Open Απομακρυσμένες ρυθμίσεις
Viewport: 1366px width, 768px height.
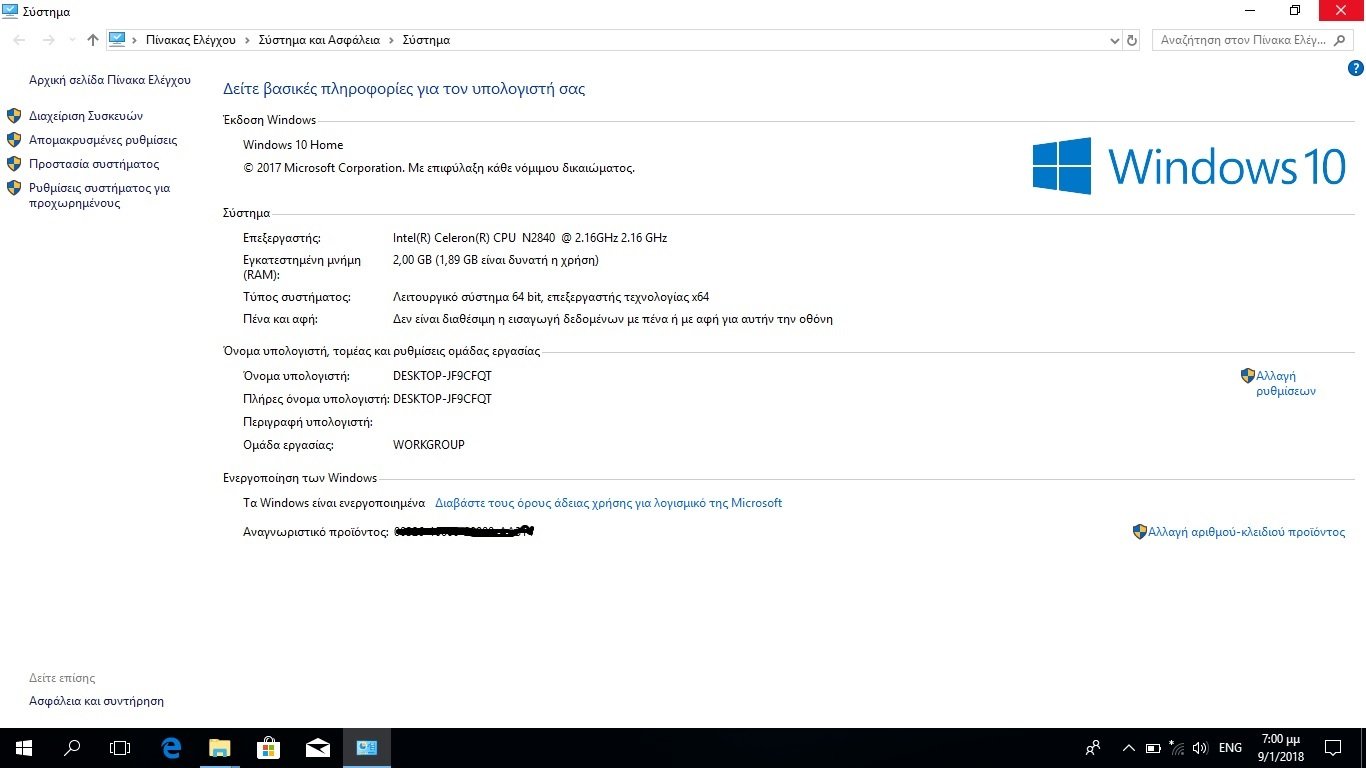click(x=103, y=140)
